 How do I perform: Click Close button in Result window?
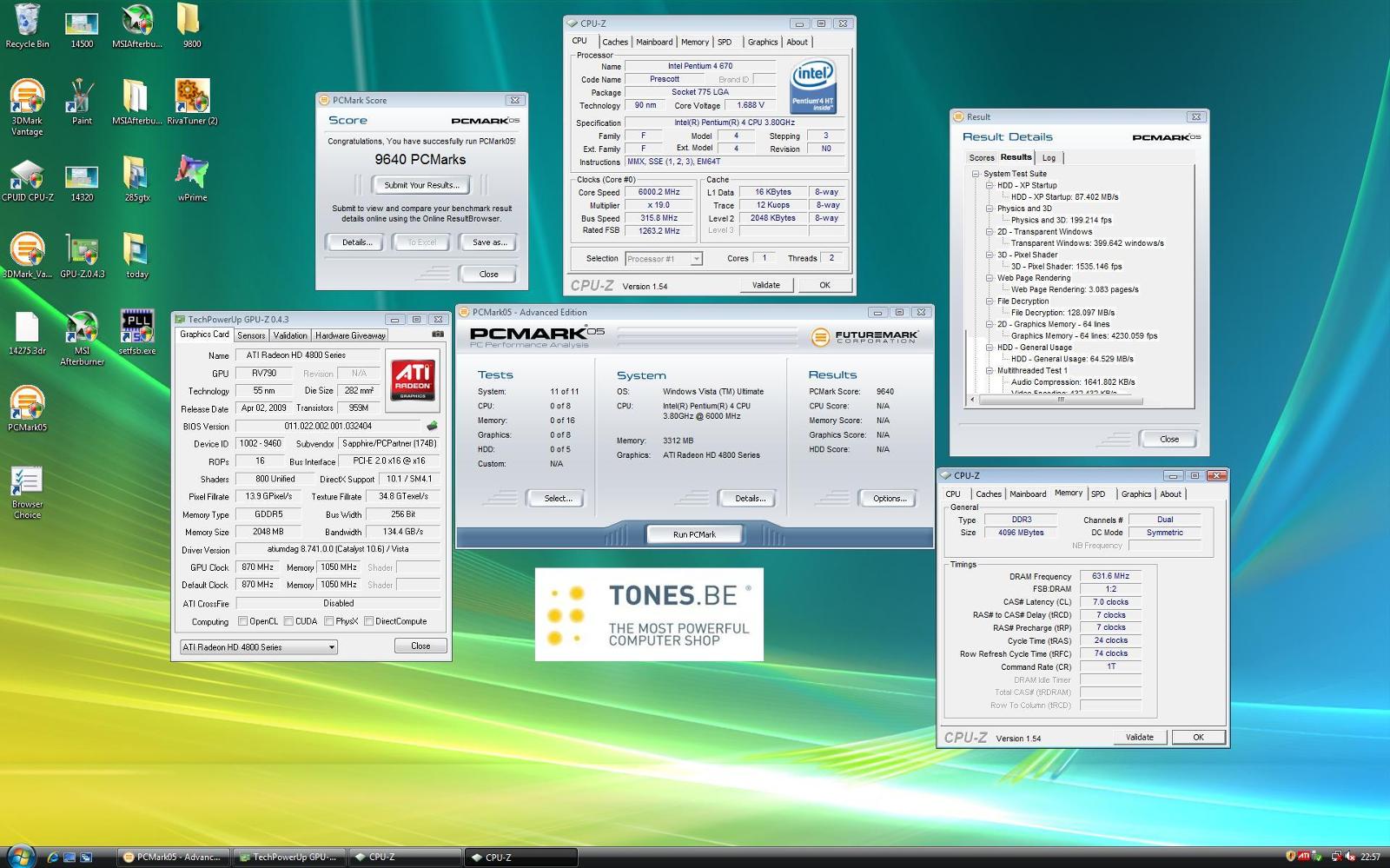[x=1169, y=439]
